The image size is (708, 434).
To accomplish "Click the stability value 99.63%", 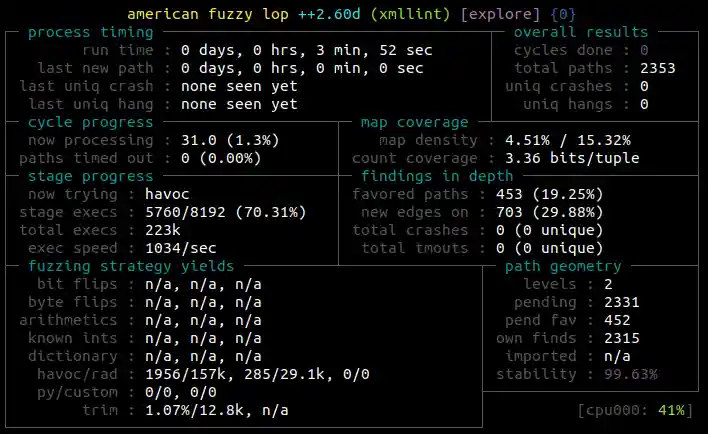I will click(x=631, y=374).
